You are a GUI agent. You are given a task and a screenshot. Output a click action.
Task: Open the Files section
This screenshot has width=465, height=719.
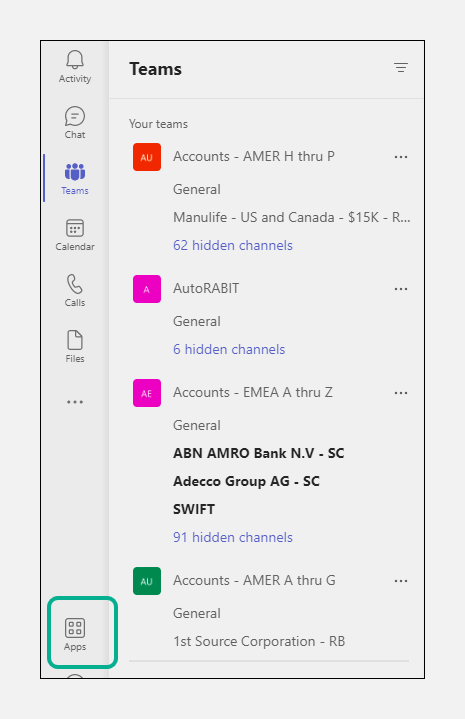(75, 347)
